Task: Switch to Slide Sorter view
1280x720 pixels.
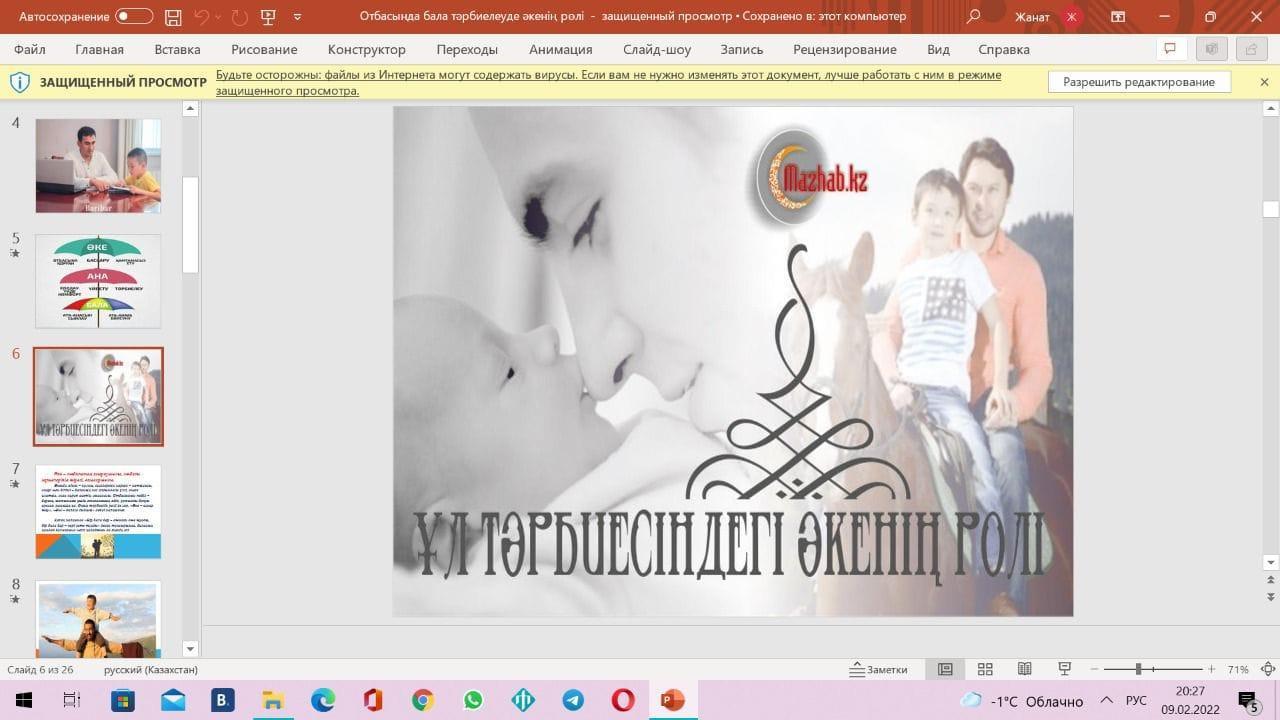Action: click(985, 669)
